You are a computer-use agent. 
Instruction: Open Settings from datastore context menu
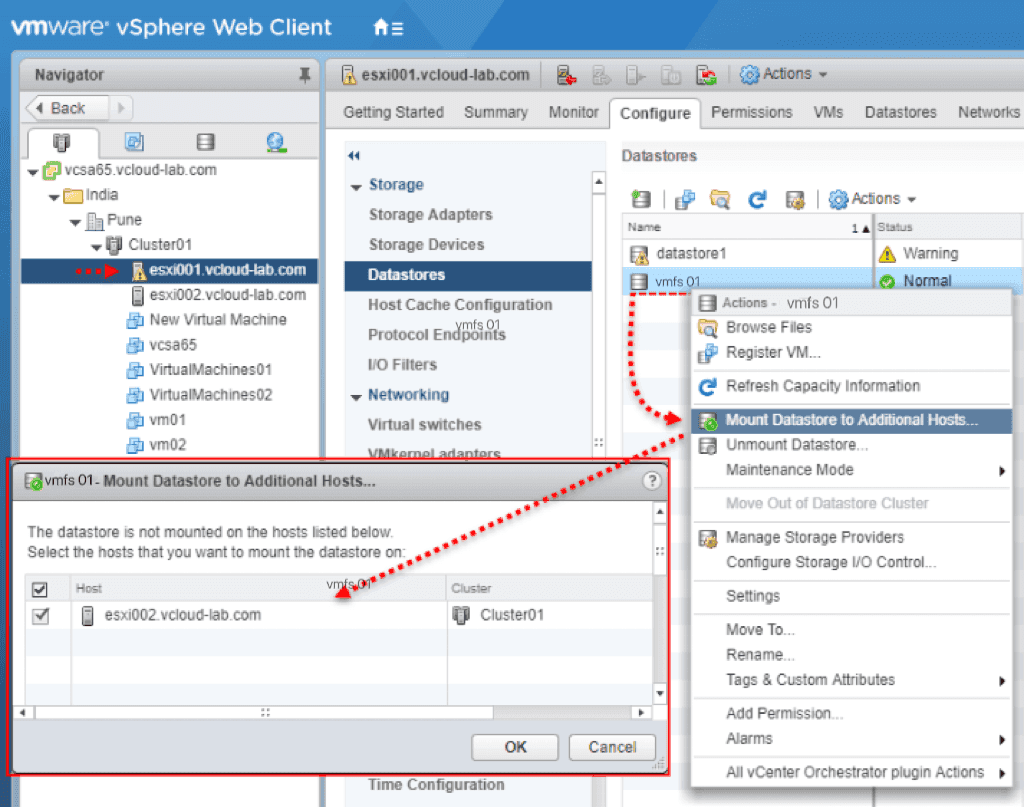[852, 596]
